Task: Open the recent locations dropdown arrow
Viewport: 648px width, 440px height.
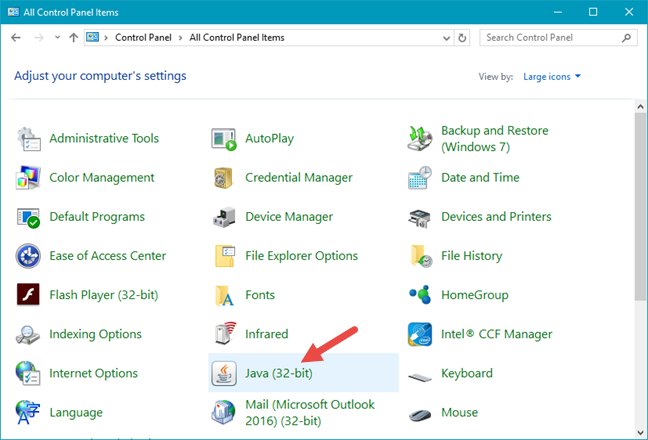Action: coord(57,38)
